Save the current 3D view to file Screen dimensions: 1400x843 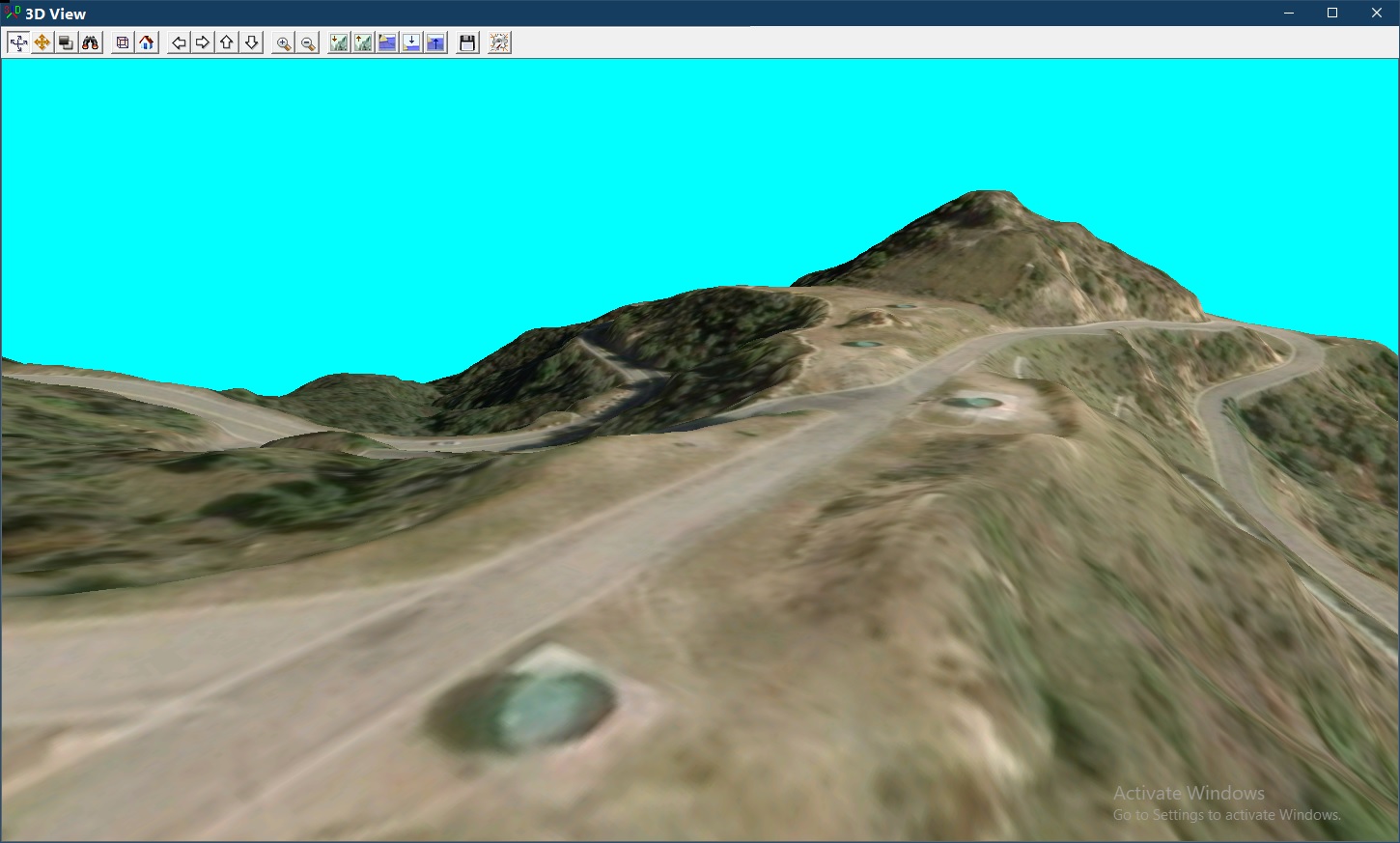click(466, 42)
